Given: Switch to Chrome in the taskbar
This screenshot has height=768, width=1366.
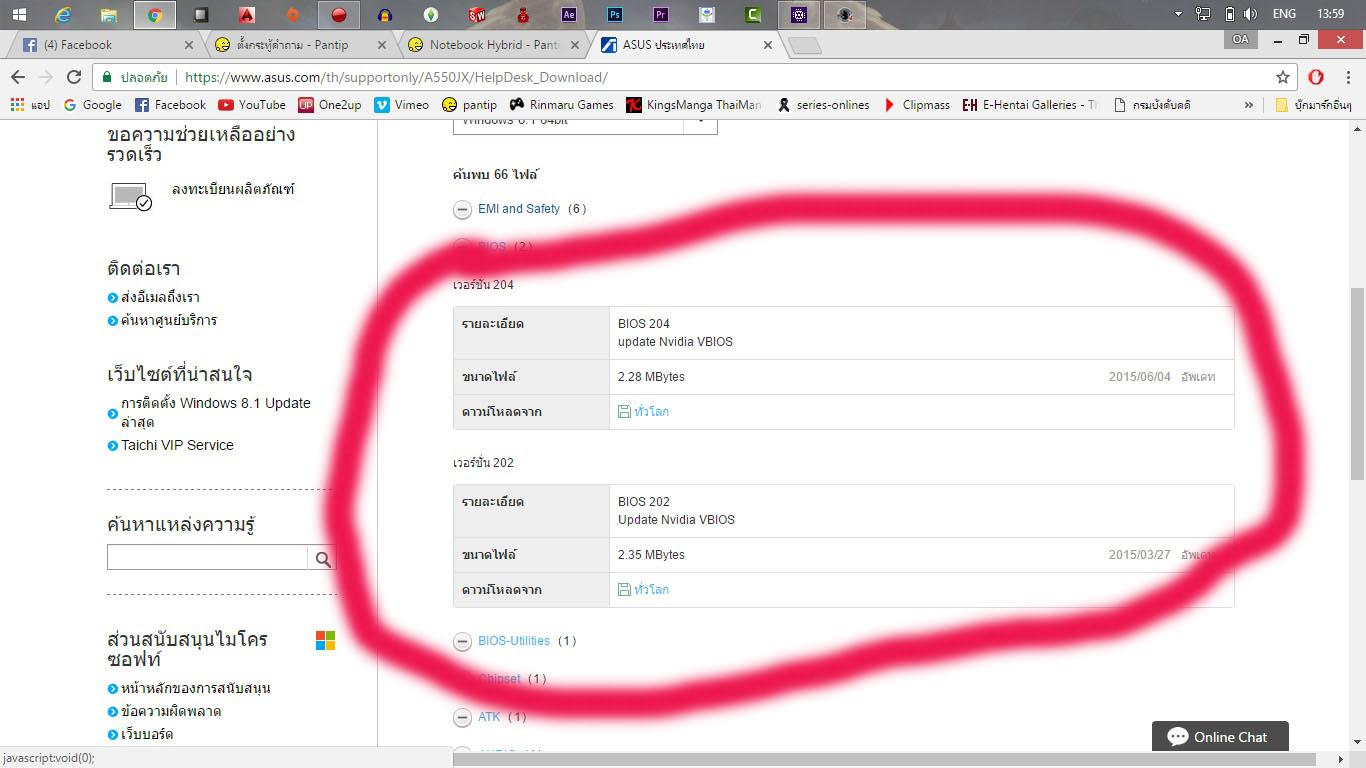Looking at the screenshot, I should coord(154,15).
